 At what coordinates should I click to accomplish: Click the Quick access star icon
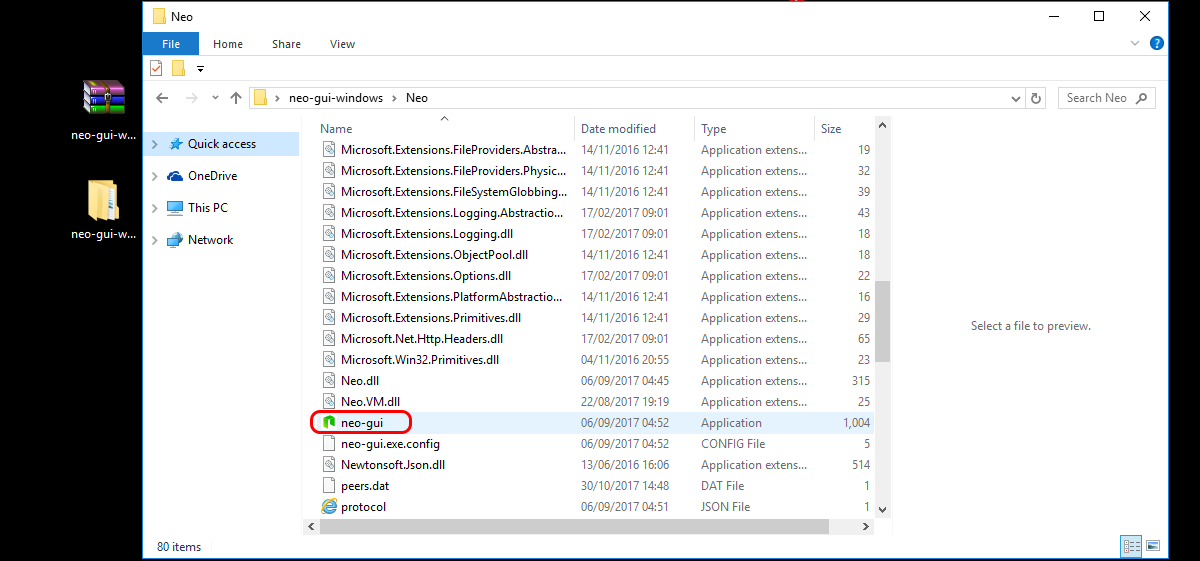[175, 144]
